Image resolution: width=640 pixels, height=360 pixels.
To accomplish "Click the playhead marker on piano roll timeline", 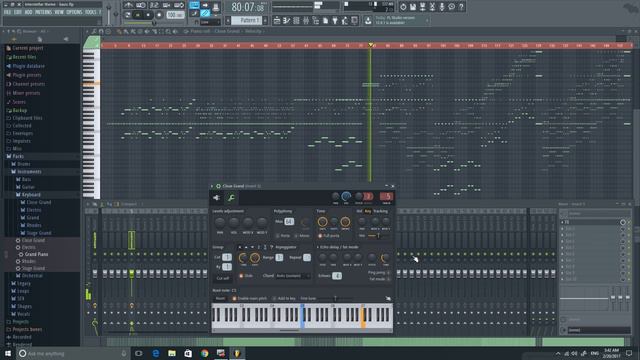I will (x=371, y=44).
